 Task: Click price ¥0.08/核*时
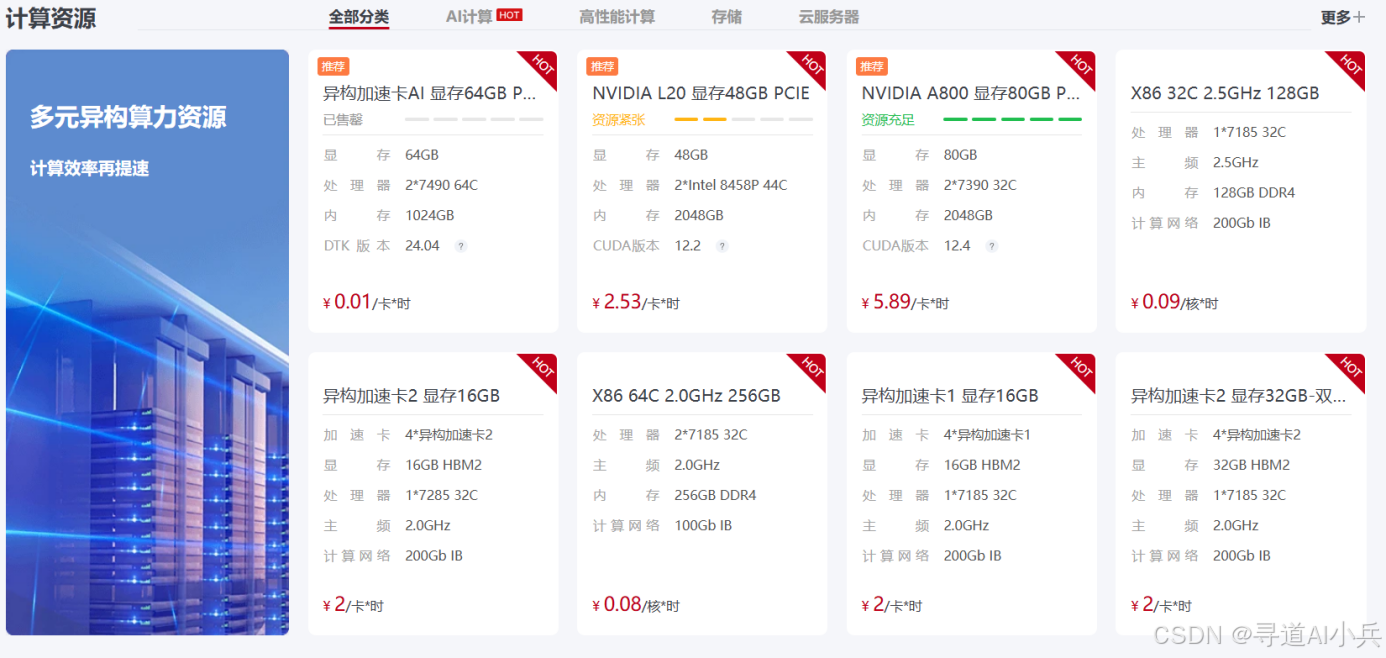(636, 604)
